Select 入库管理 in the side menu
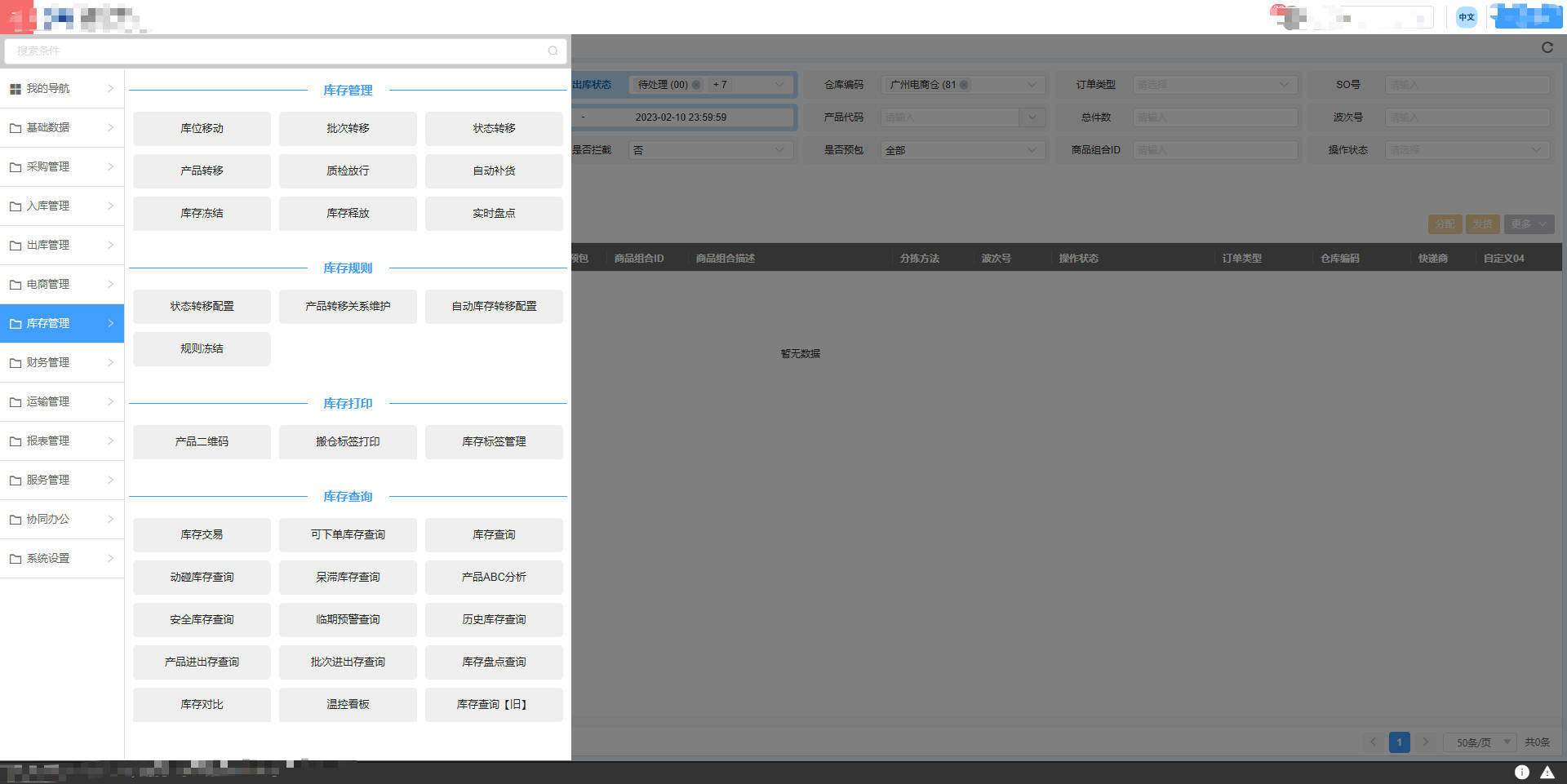The image size is (1567, 784). [x=62, y=206]
